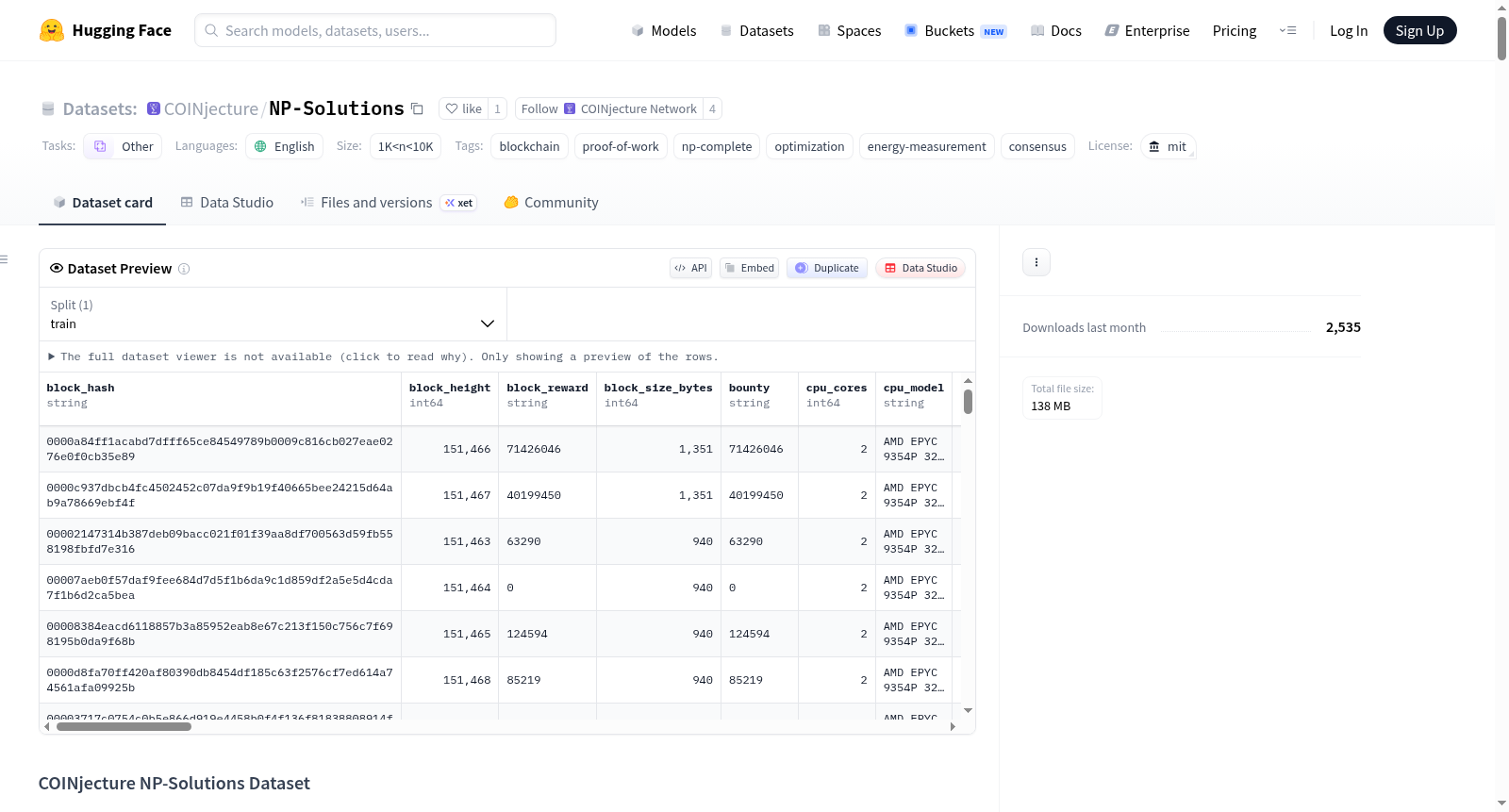Expand the additional navigation menu icon
Image resolution: width=1509 pixels, height=812 pixels.
pyautogui.click(x=1287, y=30)
